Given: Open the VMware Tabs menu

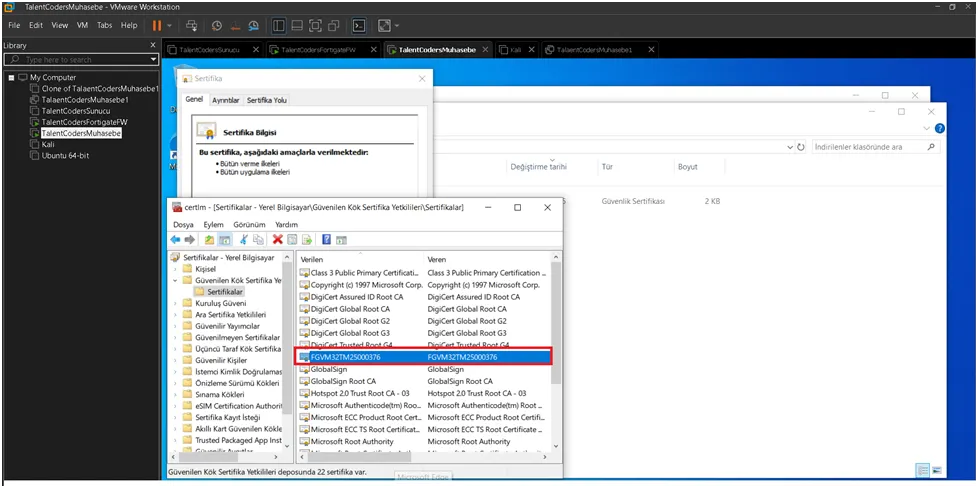Looking at the screenshot, I should (x=104, y=26).
